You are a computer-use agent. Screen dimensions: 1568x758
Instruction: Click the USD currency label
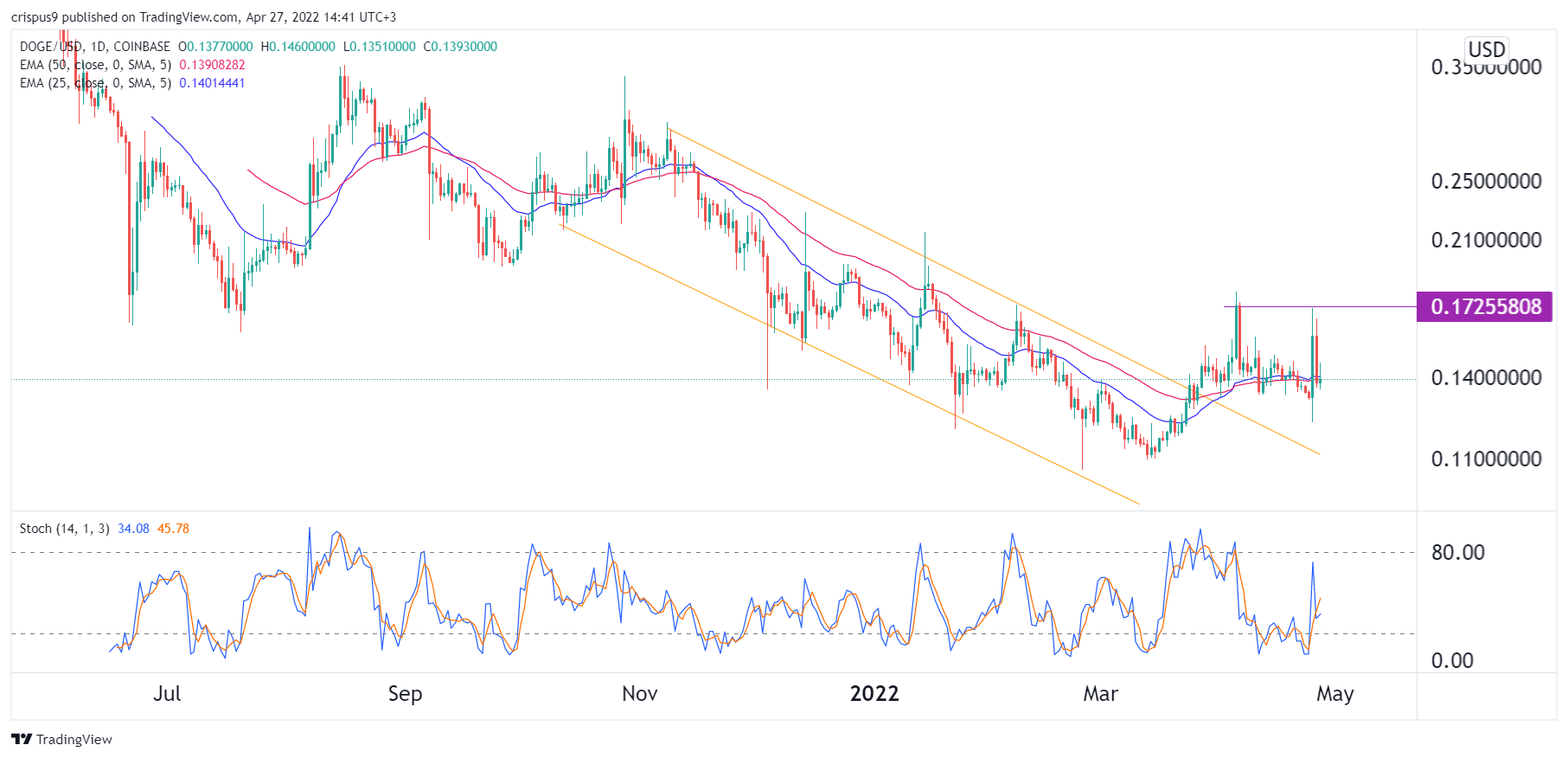1487,49
